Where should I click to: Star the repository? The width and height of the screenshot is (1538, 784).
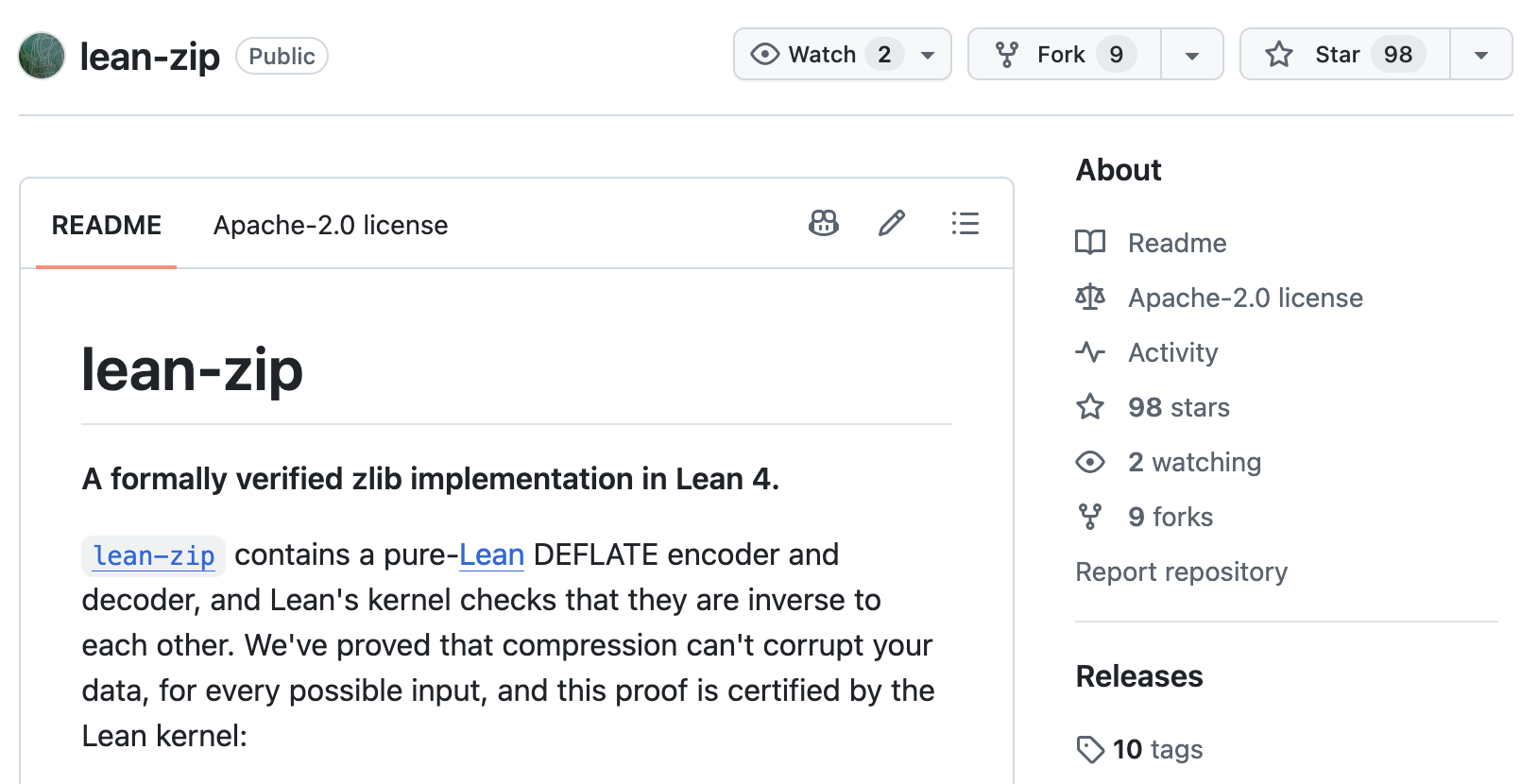tap(1345, 55)
